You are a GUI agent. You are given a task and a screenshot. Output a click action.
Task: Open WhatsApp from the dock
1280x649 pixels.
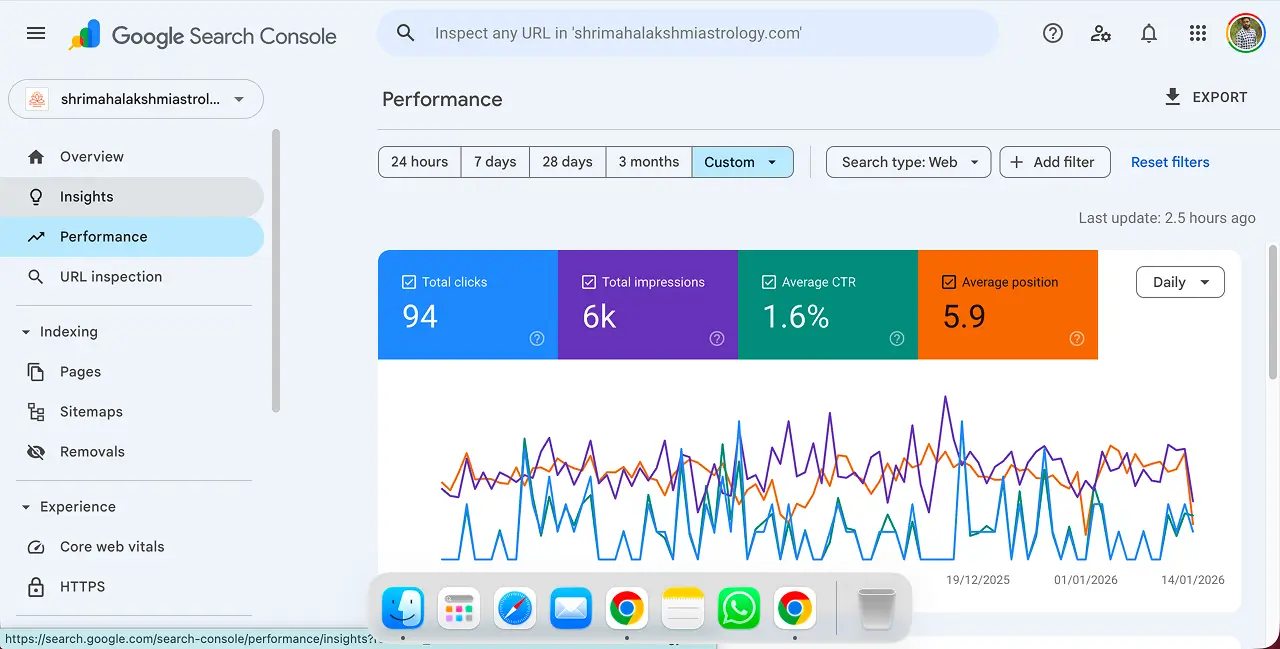click(738, 607)
